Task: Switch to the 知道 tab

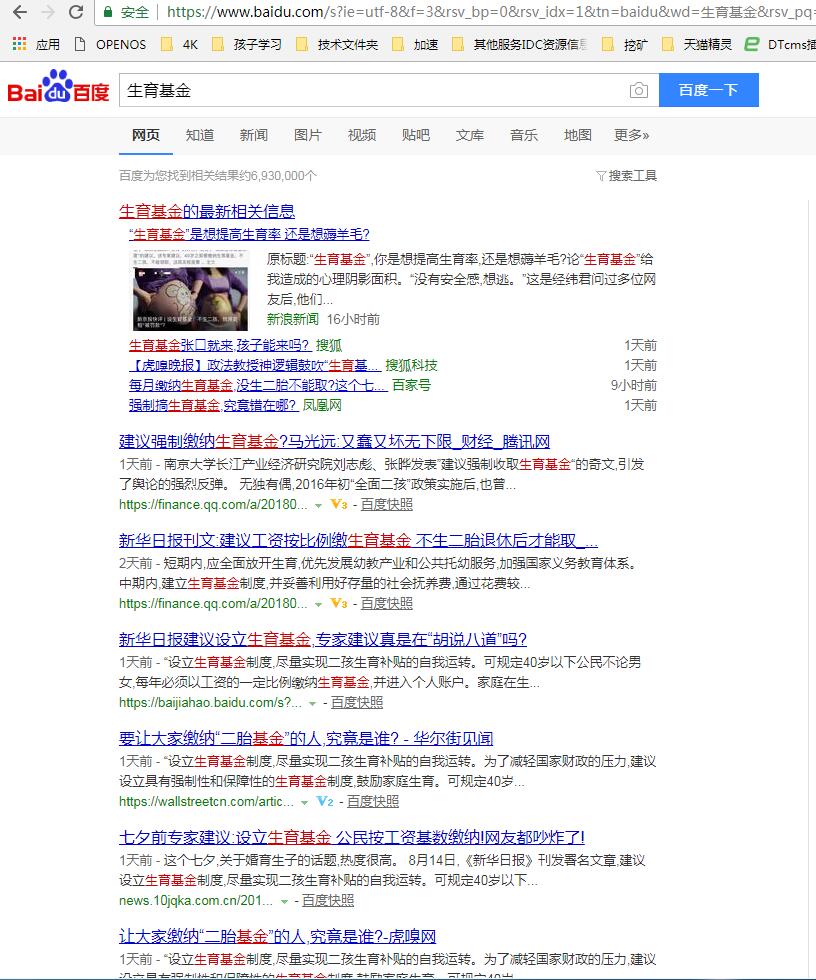Action: click(x=200, y=135)
